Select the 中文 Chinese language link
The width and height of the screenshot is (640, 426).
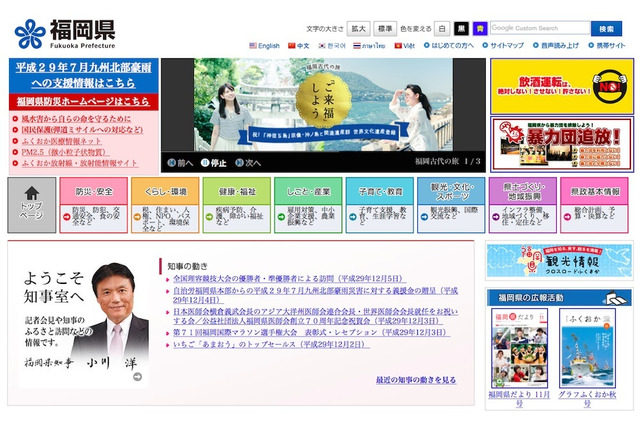(x=298, y=46)
